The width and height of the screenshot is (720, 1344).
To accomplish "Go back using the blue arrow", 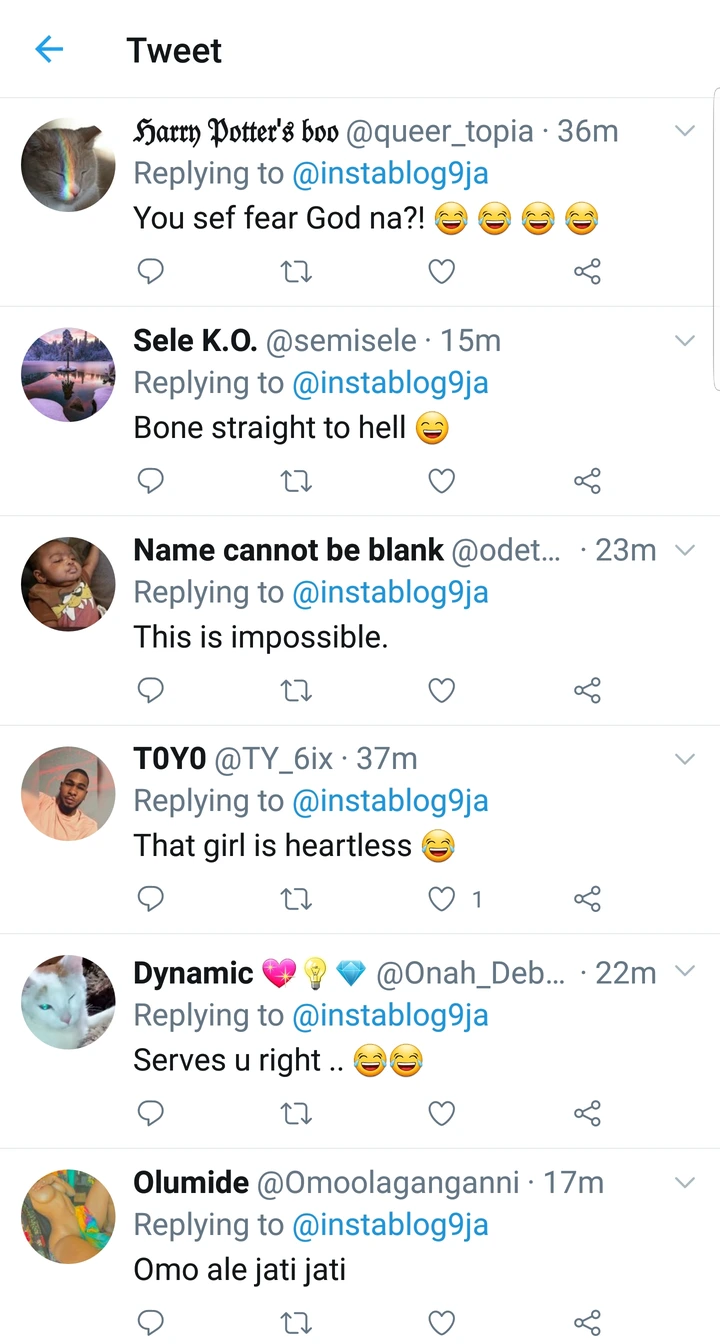I will tap(49, 50).
